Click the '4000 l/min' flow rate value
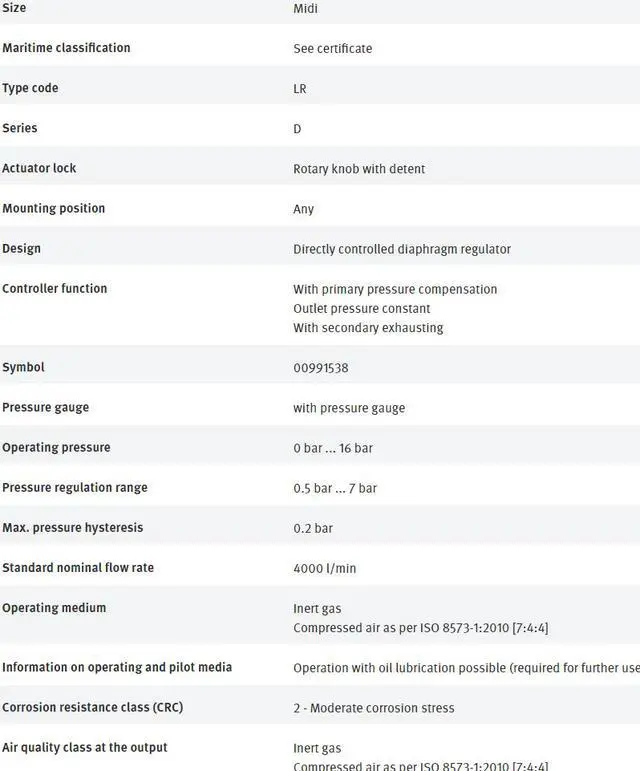640x771 pixels. click(x=325, y=568)
